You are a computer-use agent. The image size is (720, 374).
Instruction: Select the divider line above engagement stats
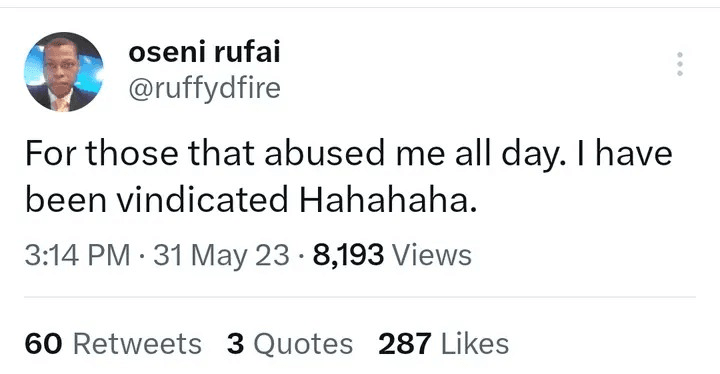pyautogui.click(x=360, y=297)
